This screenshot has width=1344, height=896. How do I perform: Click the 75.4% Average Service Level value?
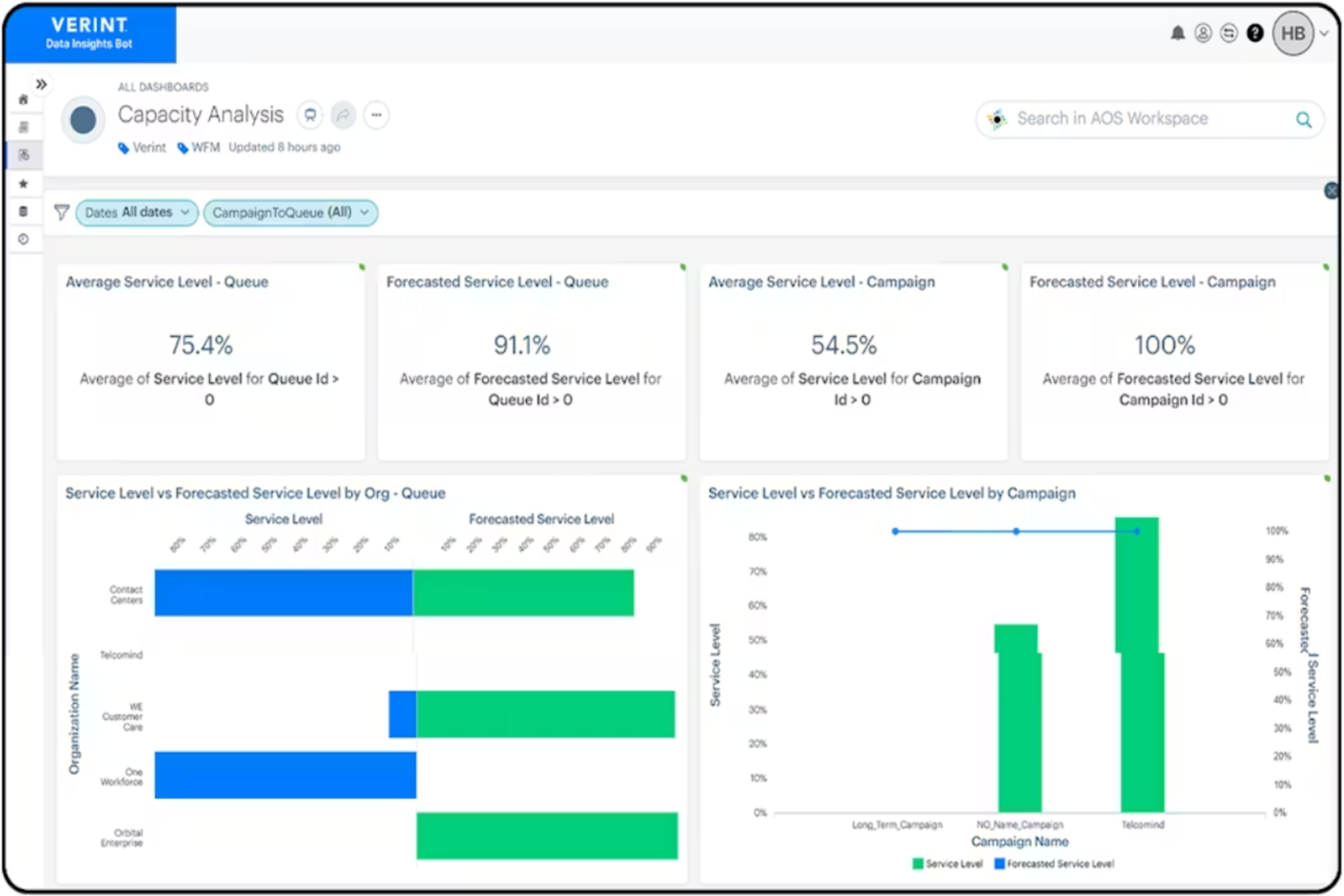(201, 345)
